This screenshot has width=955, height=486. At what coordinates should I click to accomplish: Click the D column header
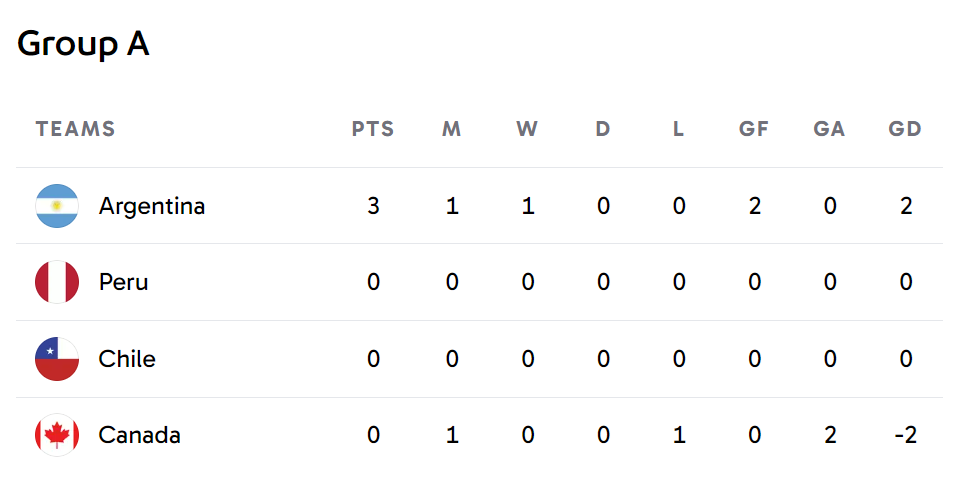click(x=603, y=129)
